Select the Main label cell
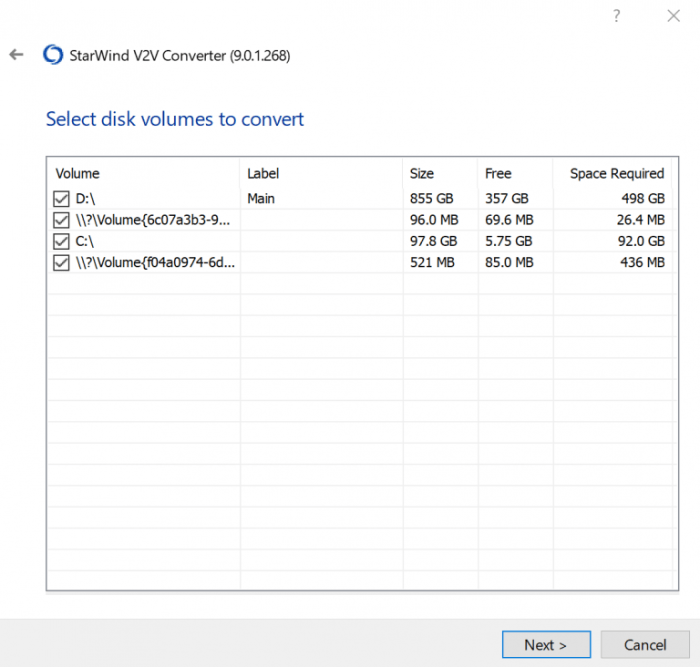 [261, 198]
